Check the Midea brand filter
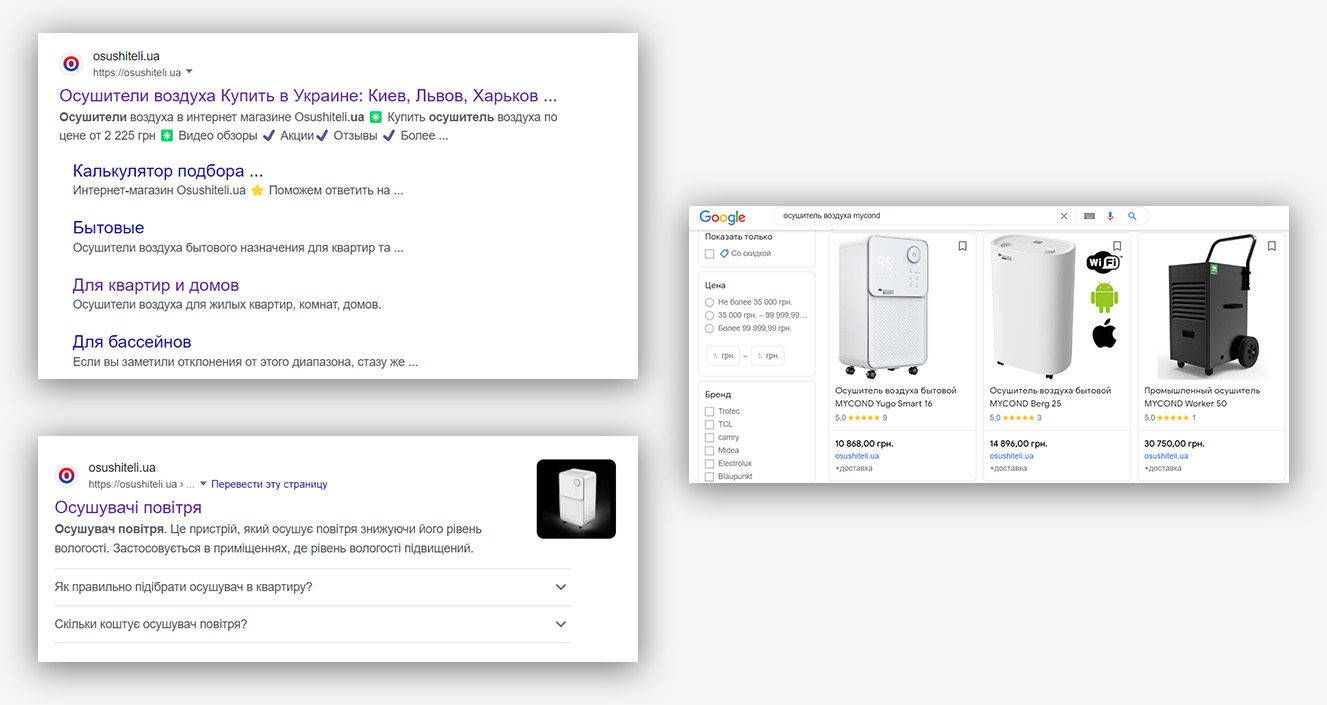Image resolution: width=1327 pixels, height=705 pixels. (709, 451)
